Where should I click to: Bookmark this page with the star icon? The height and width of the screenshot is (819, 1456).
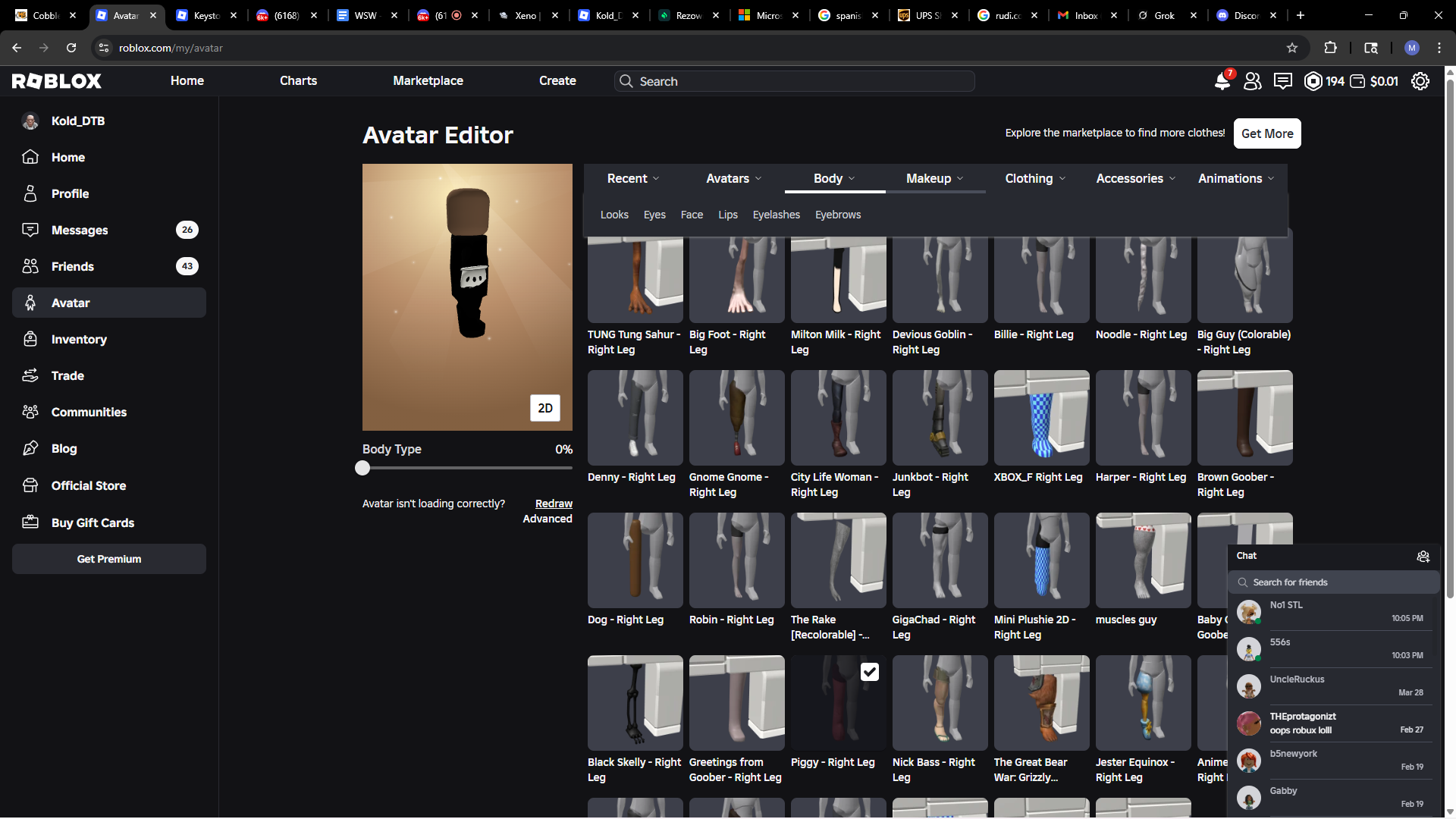pos(1292,48)
